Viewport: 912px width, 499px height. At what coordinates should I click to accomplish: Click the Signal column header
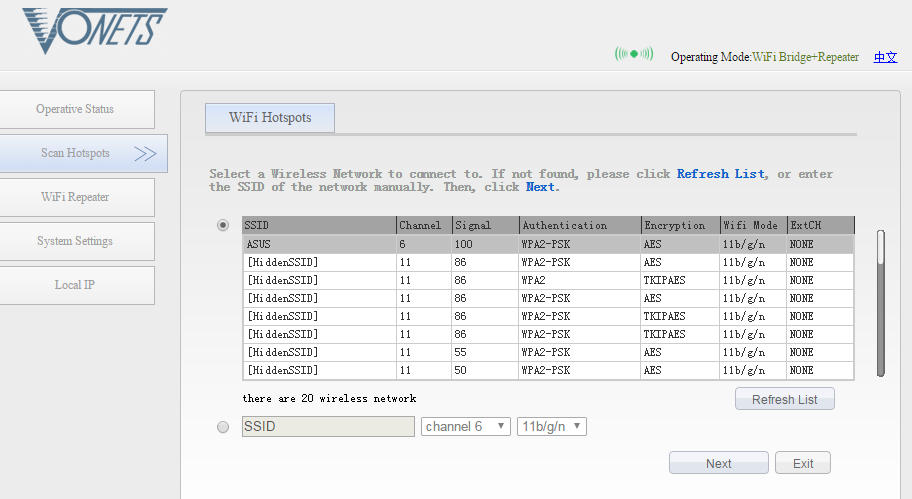pos(485,225)
